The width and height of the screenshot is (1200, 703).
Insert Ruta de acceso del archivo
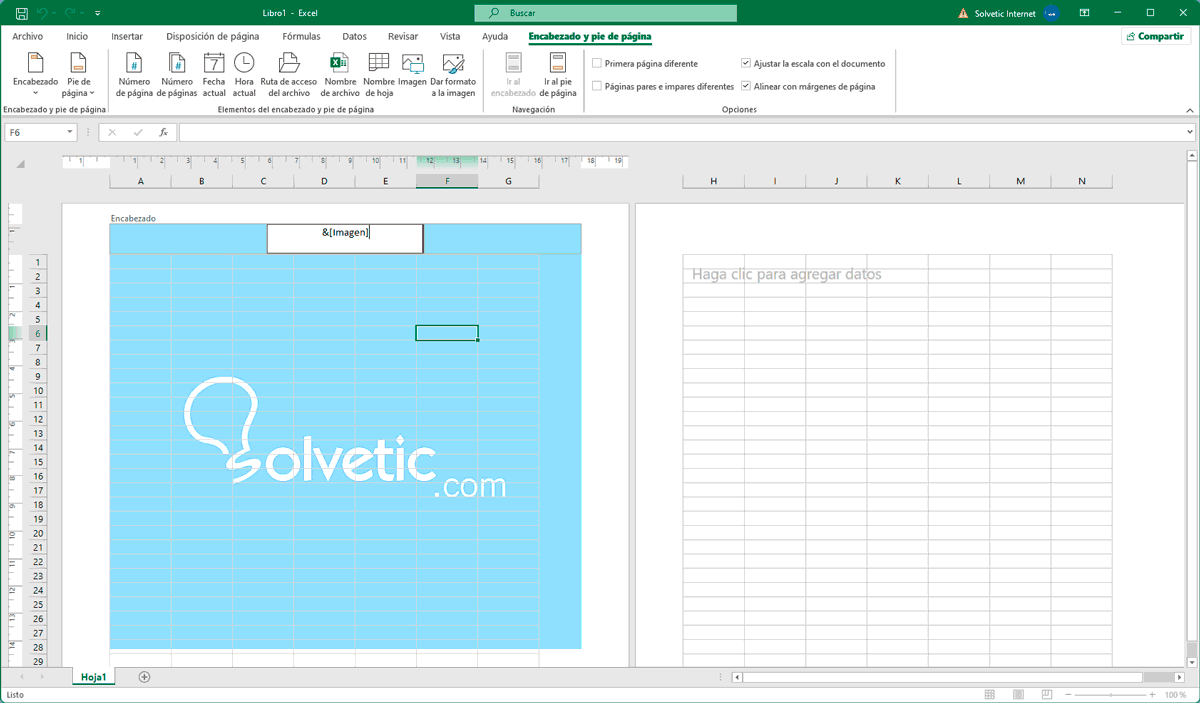pos(289,75)
